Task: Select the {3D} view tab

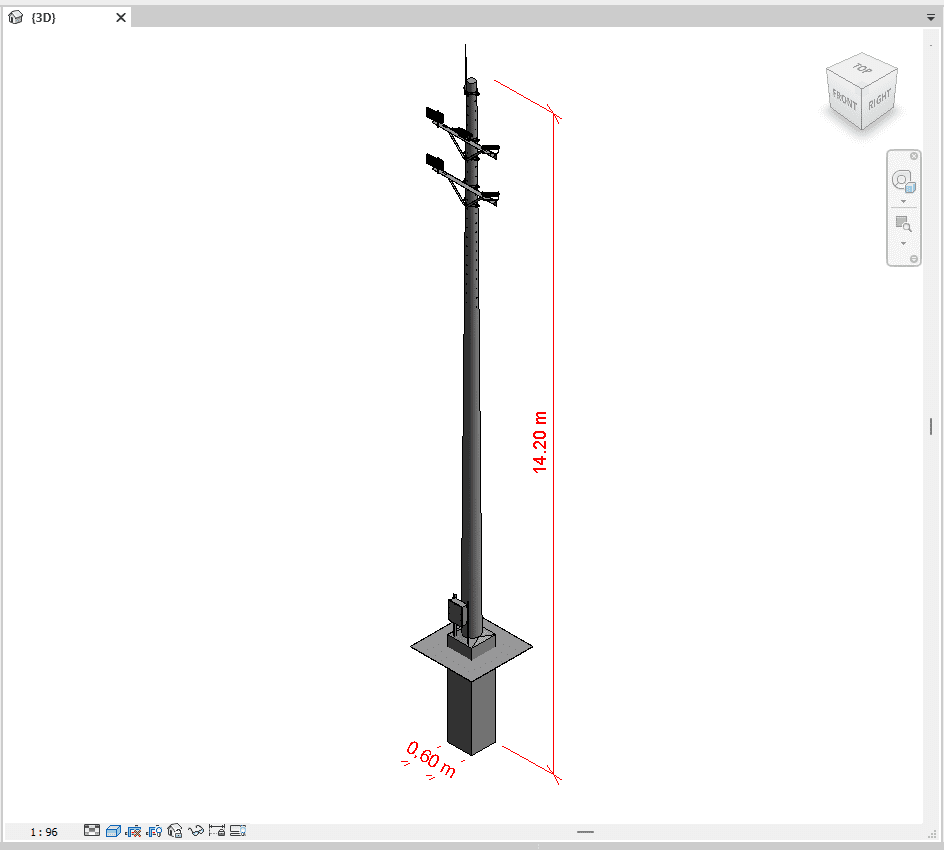Action: coord(44,17)
